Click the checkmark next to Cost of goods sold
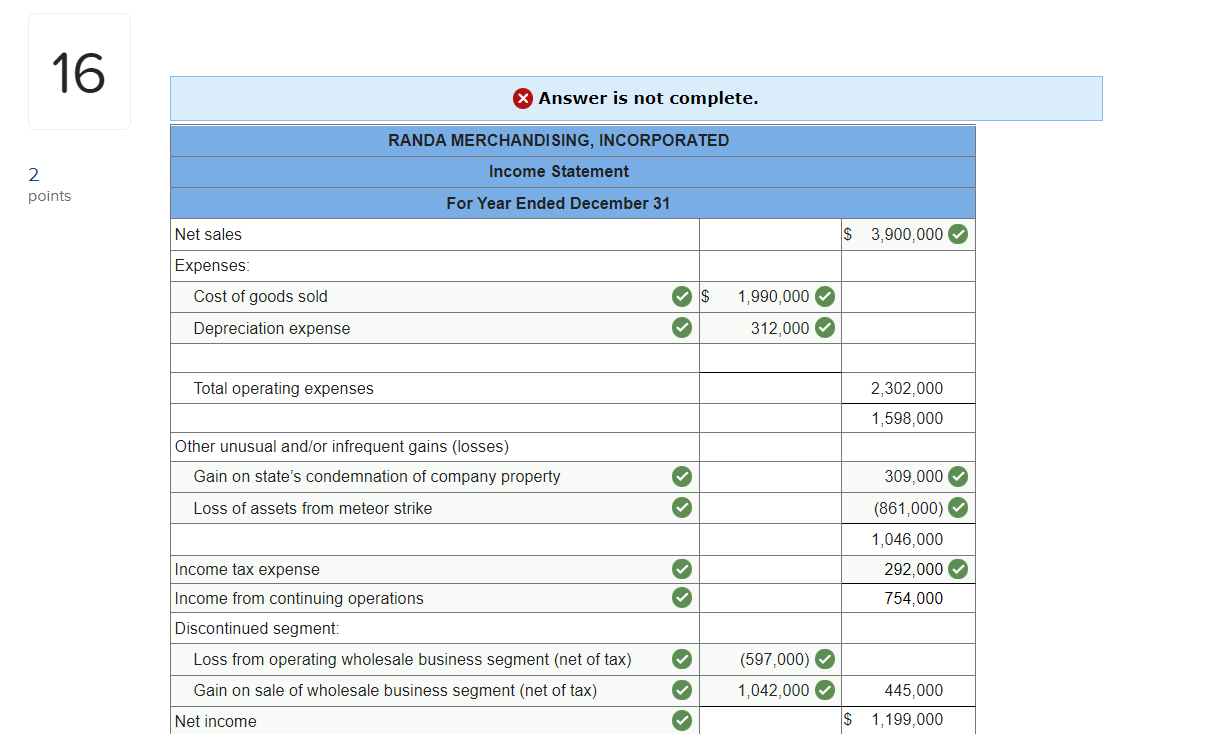1230x738 pixels. 682,296
